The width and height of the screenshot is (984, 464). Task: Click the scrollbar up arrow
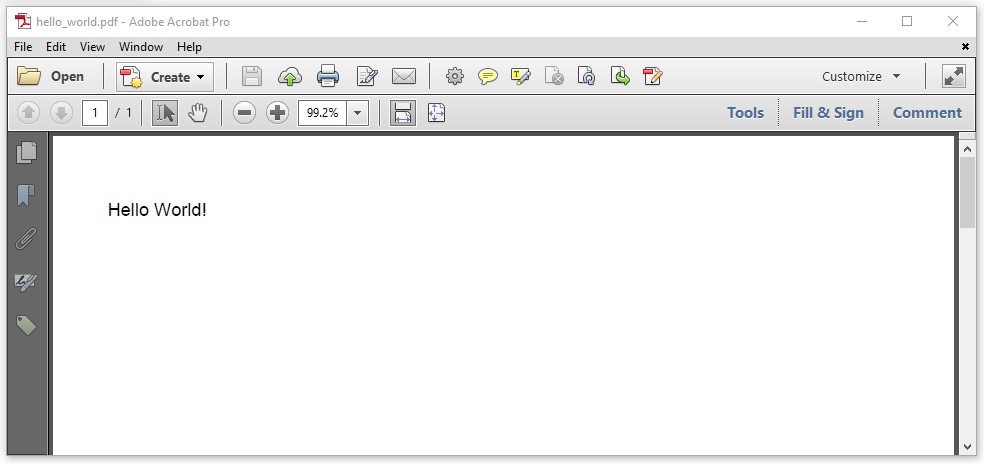point(967,149)
